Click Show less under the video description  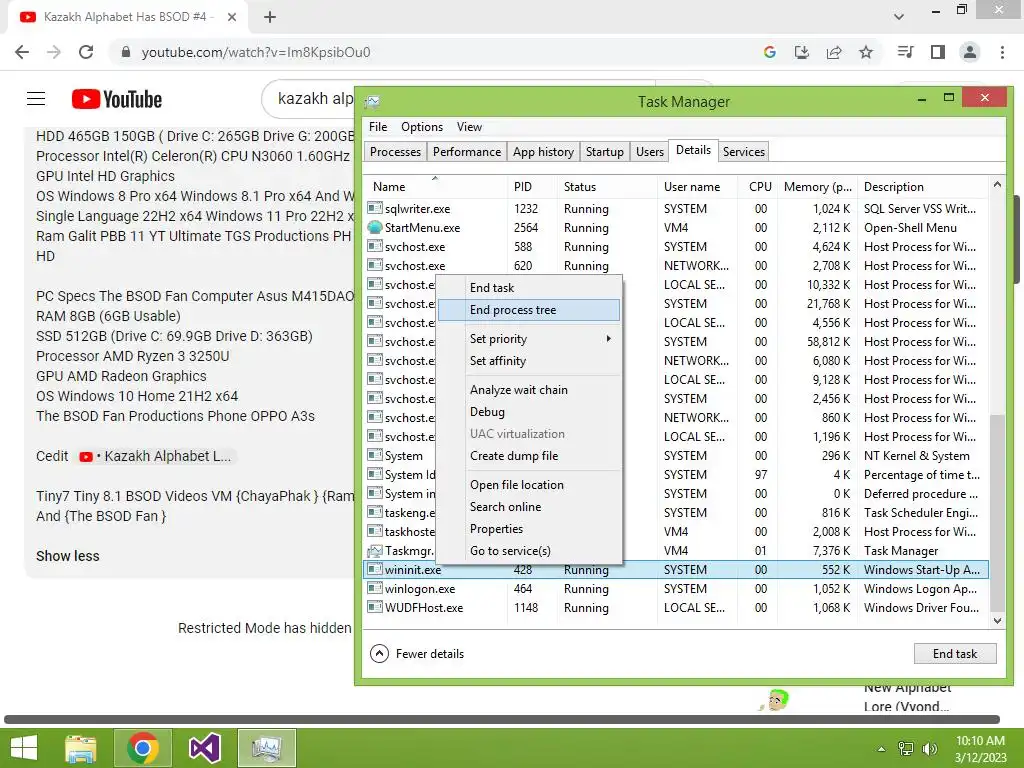tap(67, 556)
